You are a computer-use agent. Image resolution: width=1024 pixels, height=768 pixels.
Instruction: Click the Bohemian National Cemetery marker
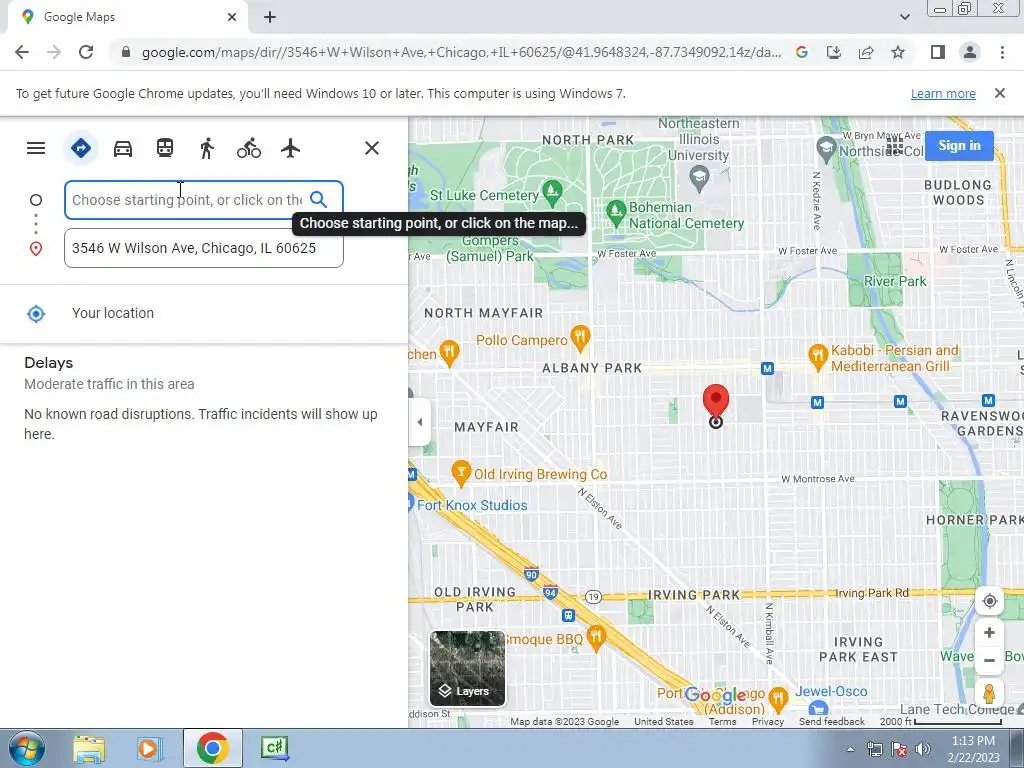point(616,212)
